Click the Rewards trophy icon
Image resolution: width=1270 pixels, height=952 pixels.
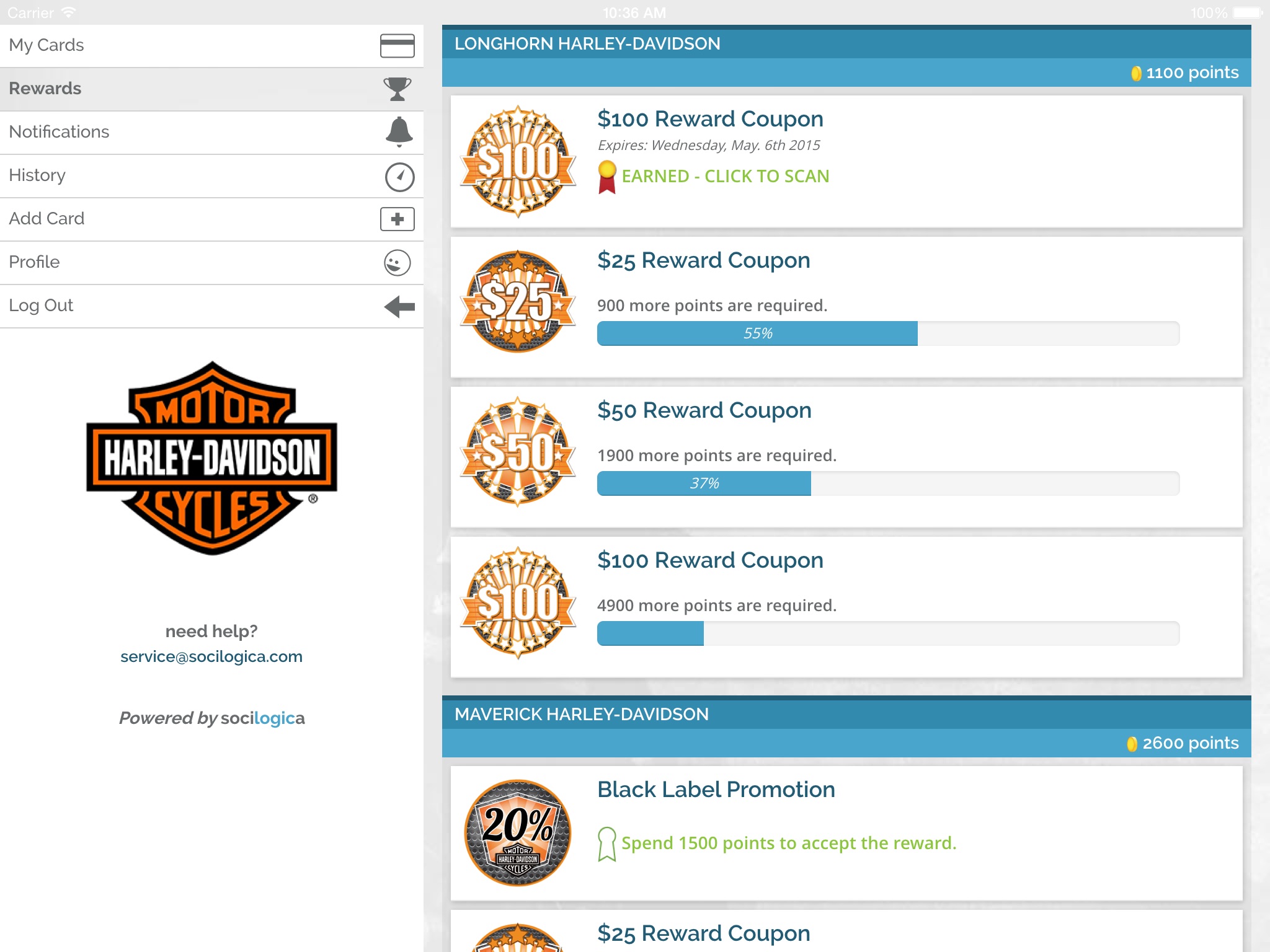(x=396, y=89)
